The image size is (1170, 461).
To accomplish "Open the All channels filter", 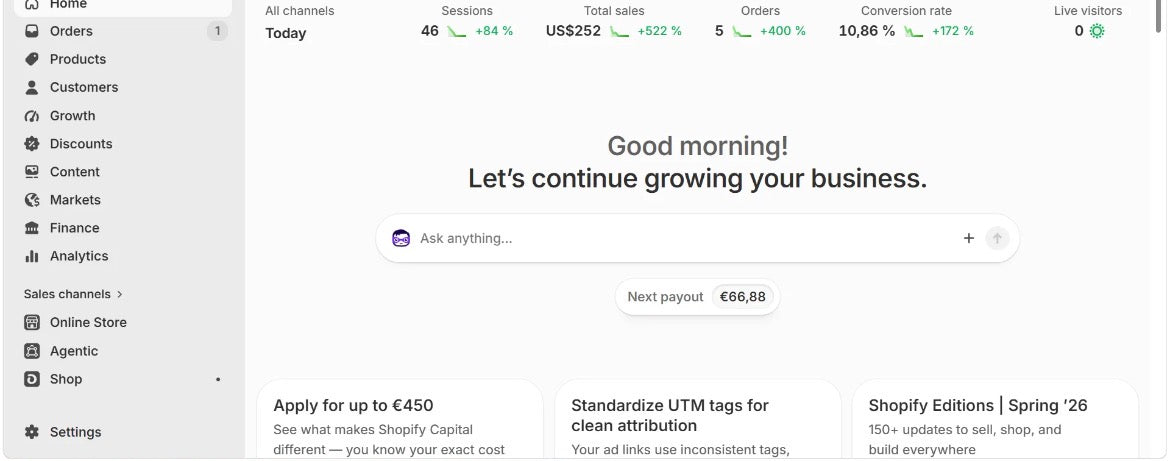I will pyautogui.click(x=300, y=11).
